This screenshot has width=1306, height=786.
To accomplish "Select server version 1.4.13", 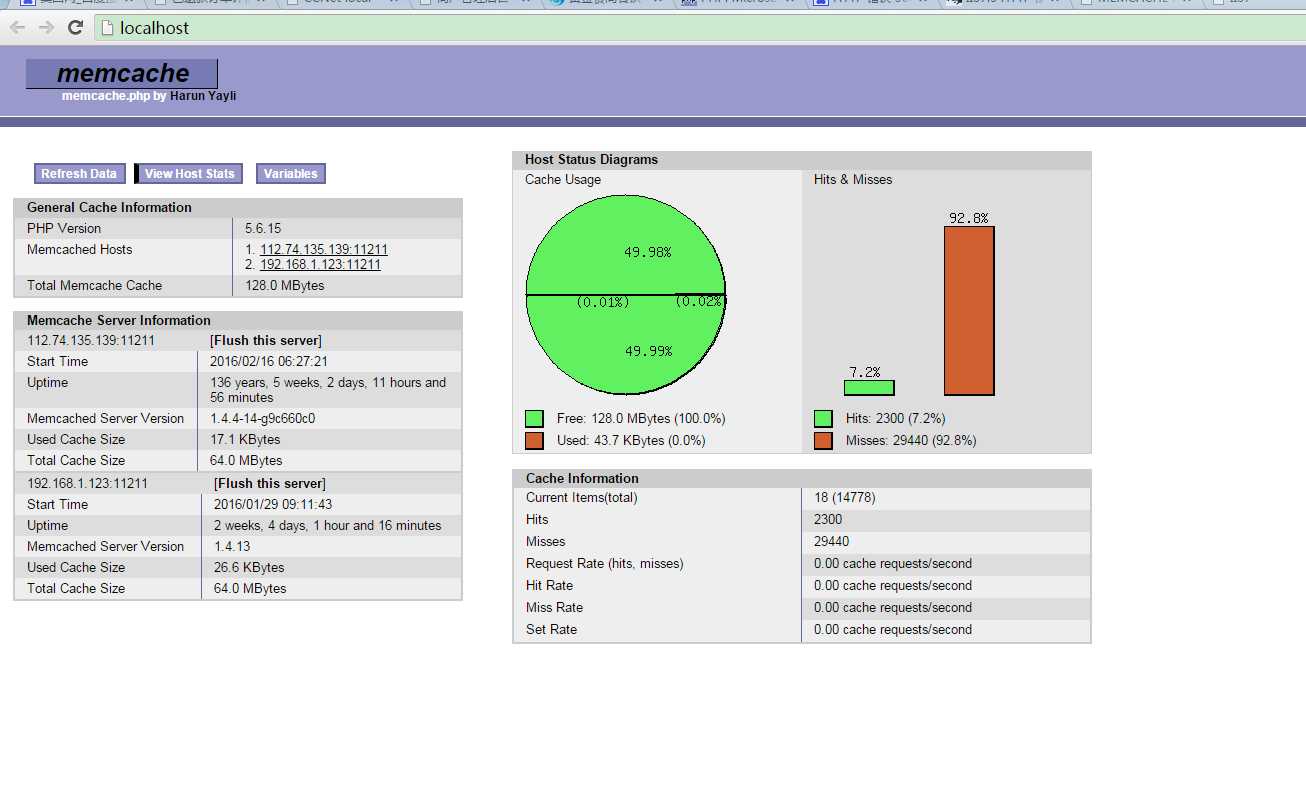I will point(232,546).
